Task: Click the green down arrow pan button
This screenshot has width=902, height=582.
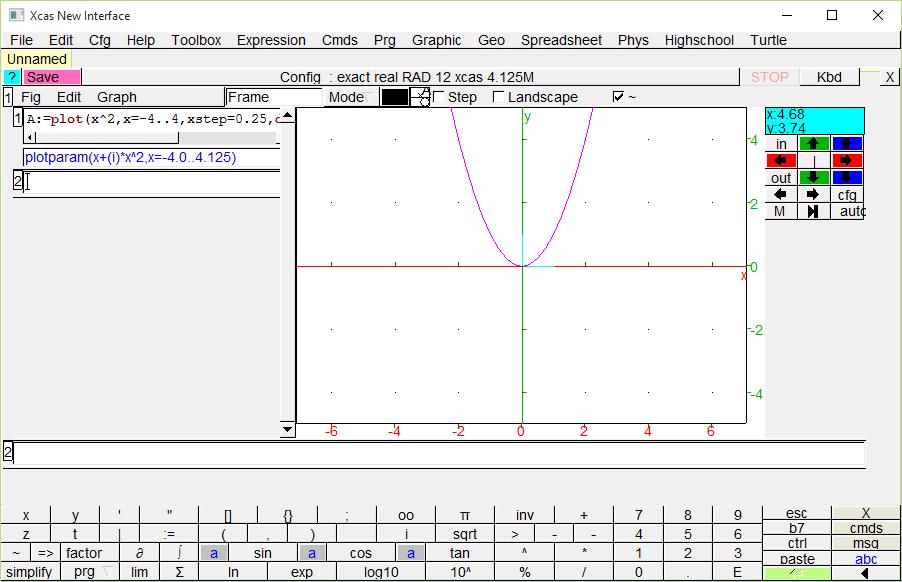Action: [x=814, y=178]
